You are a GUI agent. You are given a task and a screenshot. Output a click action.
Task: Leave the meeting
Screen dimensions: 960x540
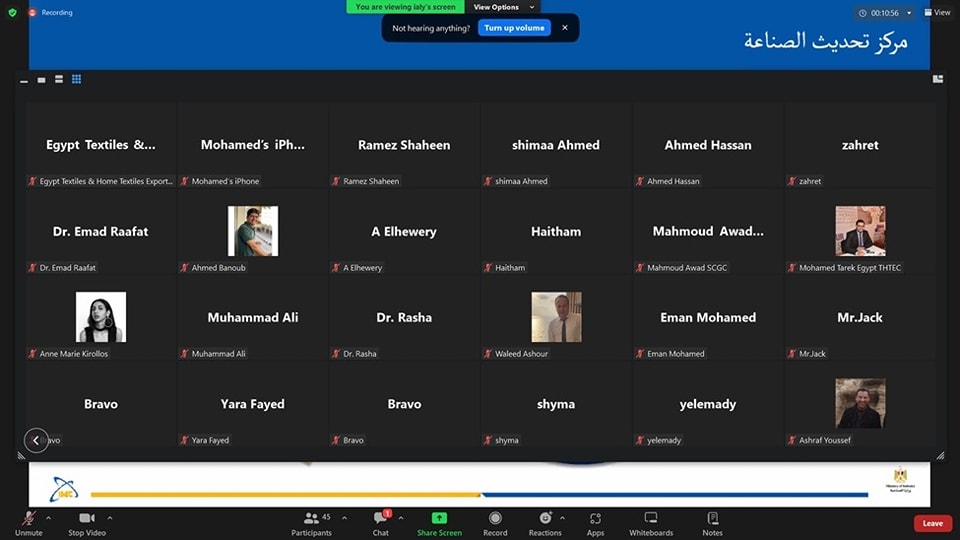(932, 523)
